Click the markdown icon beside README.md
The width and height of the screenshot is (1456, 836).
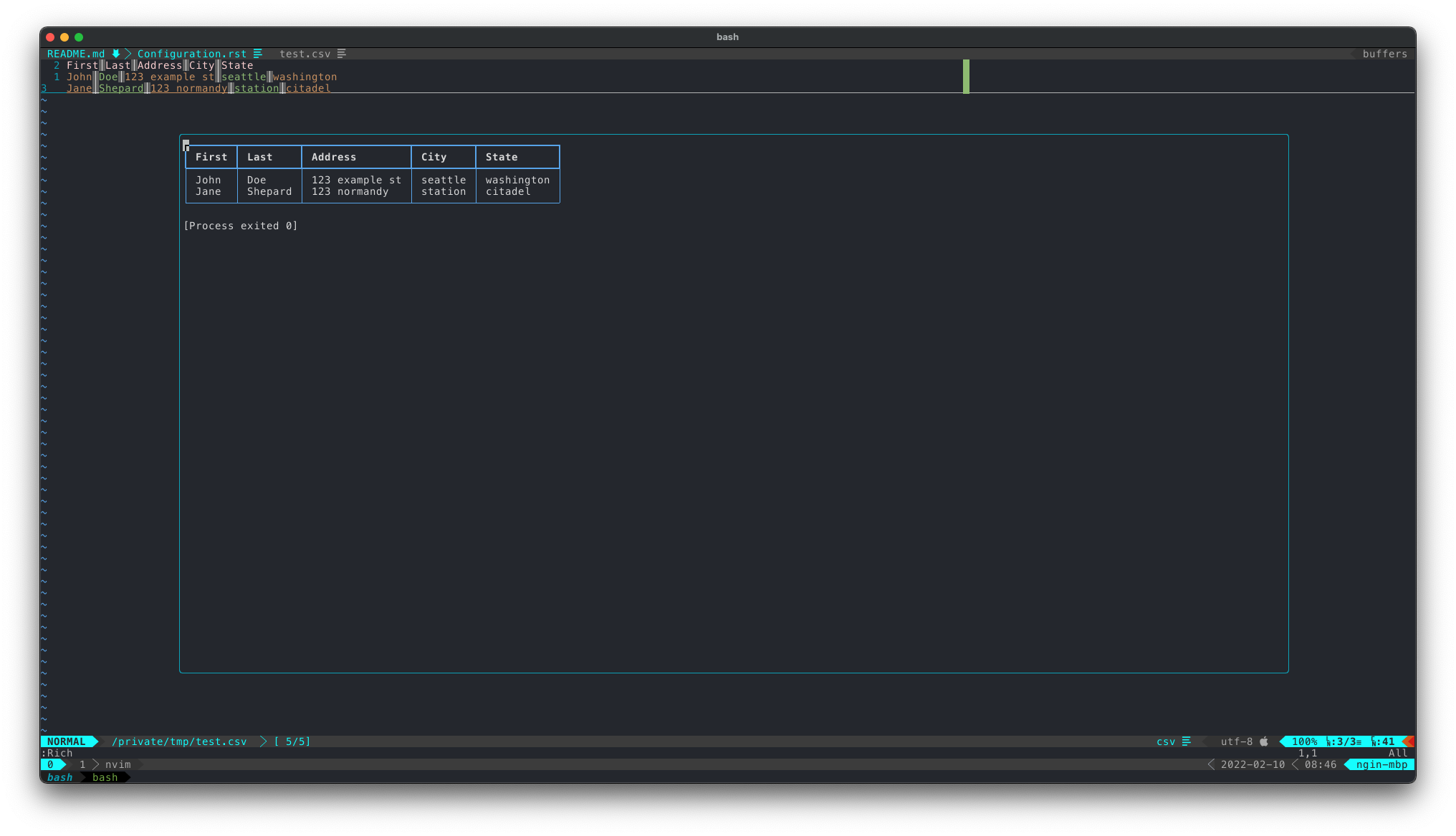coord(116,54)
